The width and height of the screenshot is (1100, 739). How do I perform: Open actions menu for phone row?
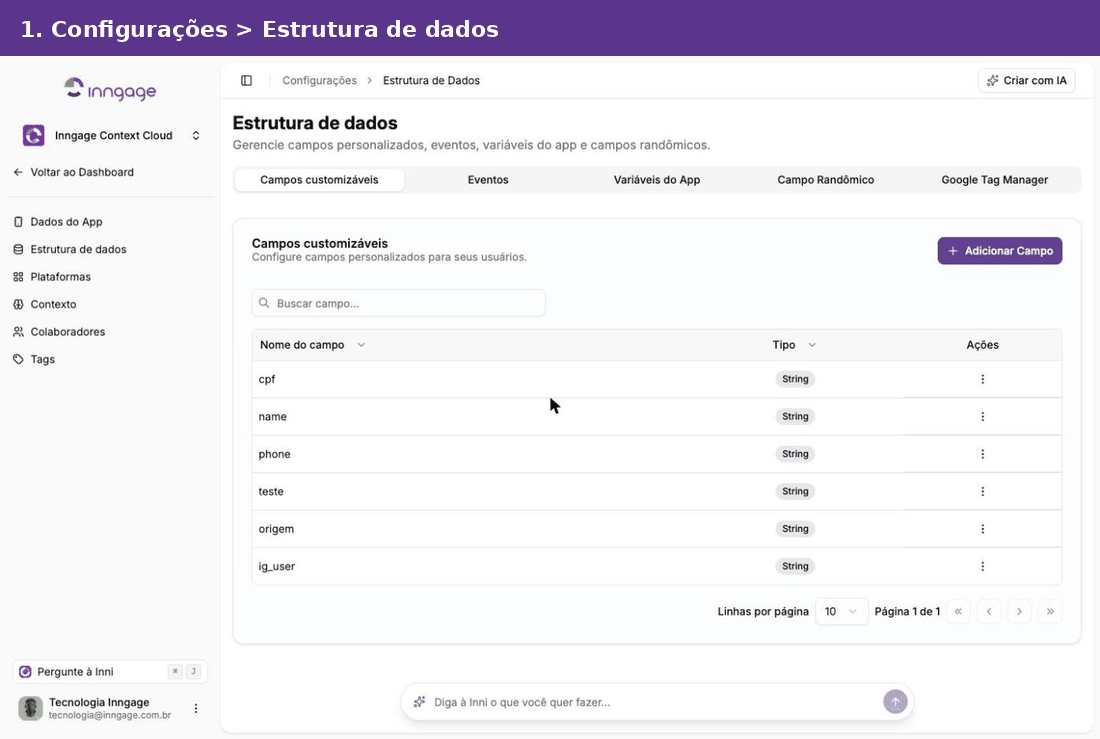coord(982,454)
